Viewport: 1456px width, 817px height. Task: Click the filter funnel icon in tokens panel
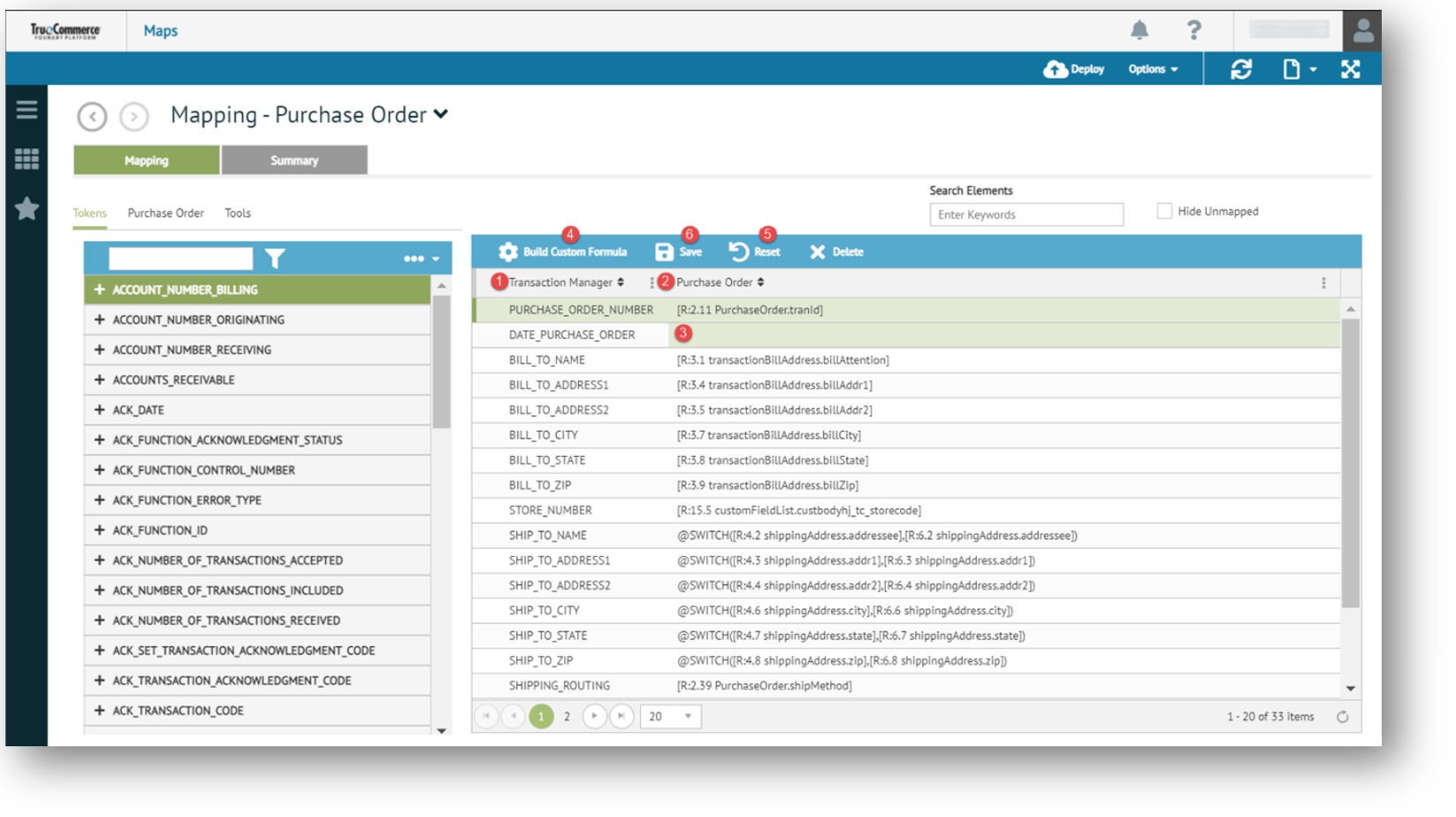tap(275, 258)
